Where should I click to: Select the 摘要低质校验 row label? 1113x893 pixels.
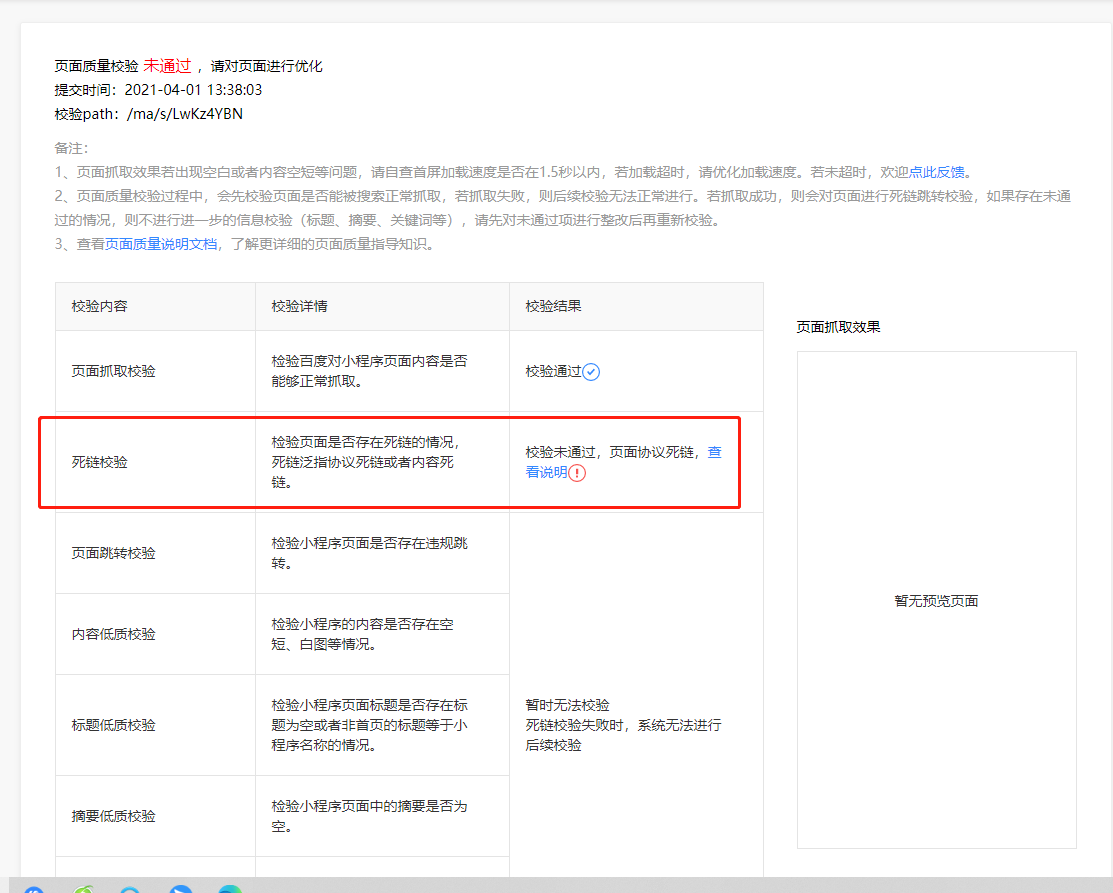114,816
